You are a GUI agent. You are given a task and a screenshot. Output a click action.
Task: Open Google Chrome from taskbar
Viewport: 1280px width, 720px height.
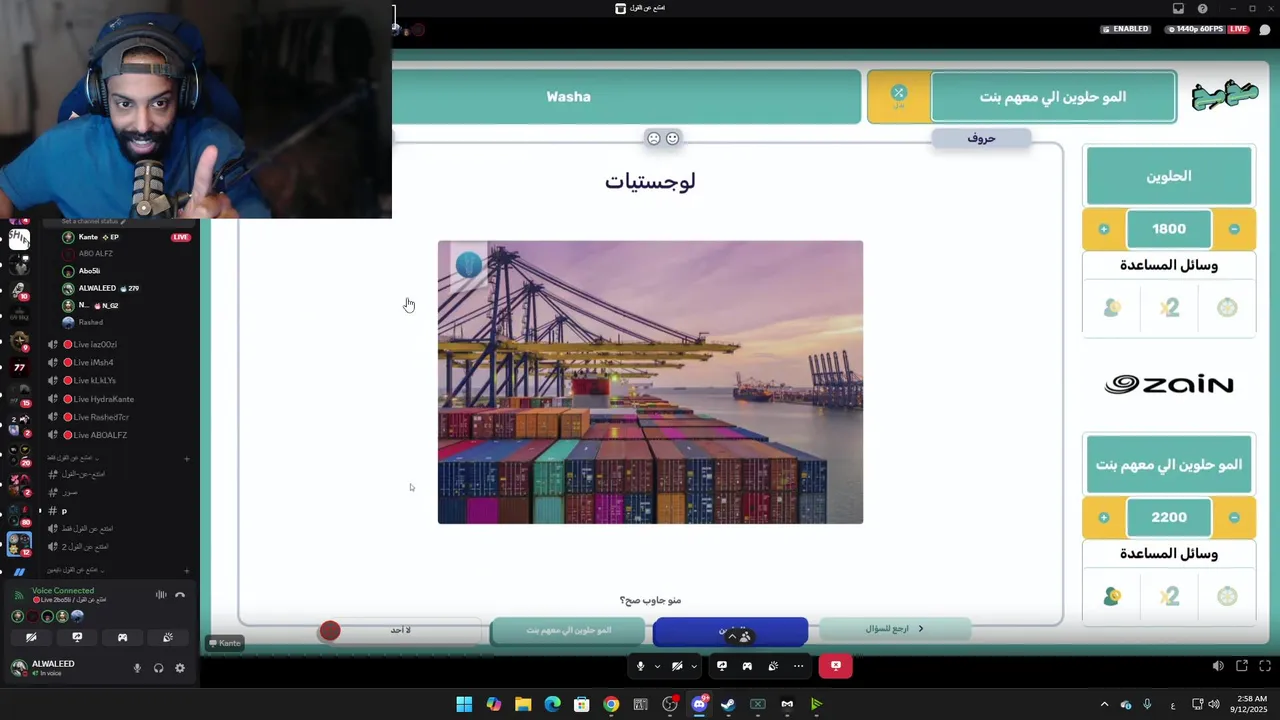tap(611, 704)
